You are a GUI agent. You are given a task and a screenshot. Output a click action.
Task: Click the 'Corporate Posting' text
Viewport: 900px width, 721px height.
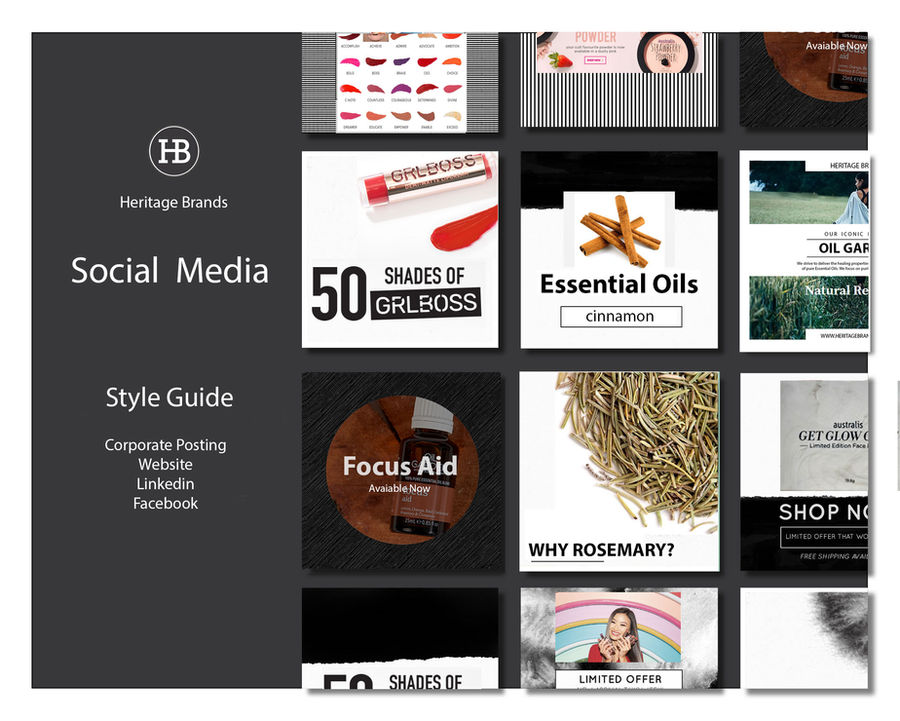point(165,445)
